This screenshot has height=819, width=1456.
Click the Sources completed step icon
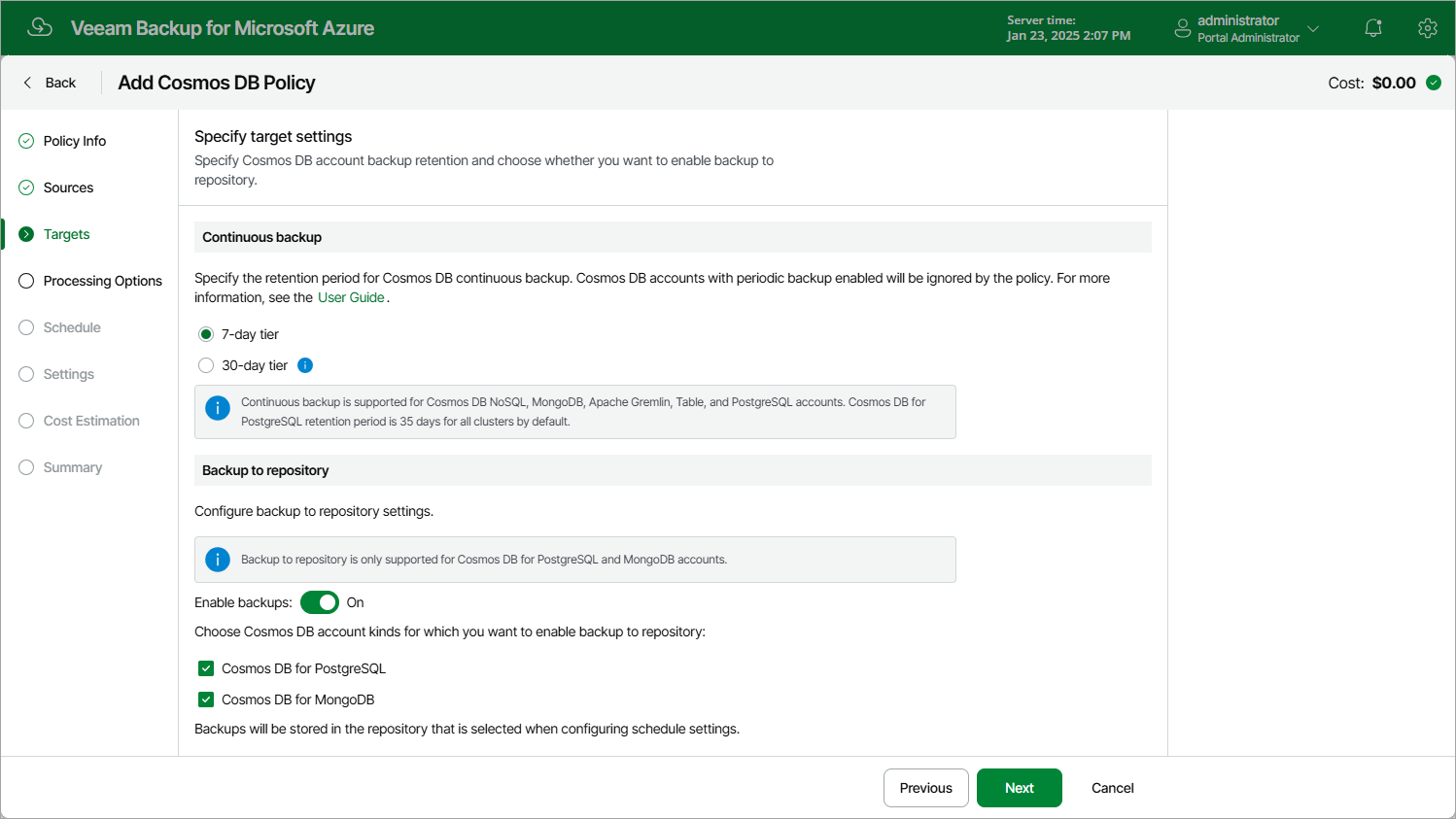tap(26, 188)
